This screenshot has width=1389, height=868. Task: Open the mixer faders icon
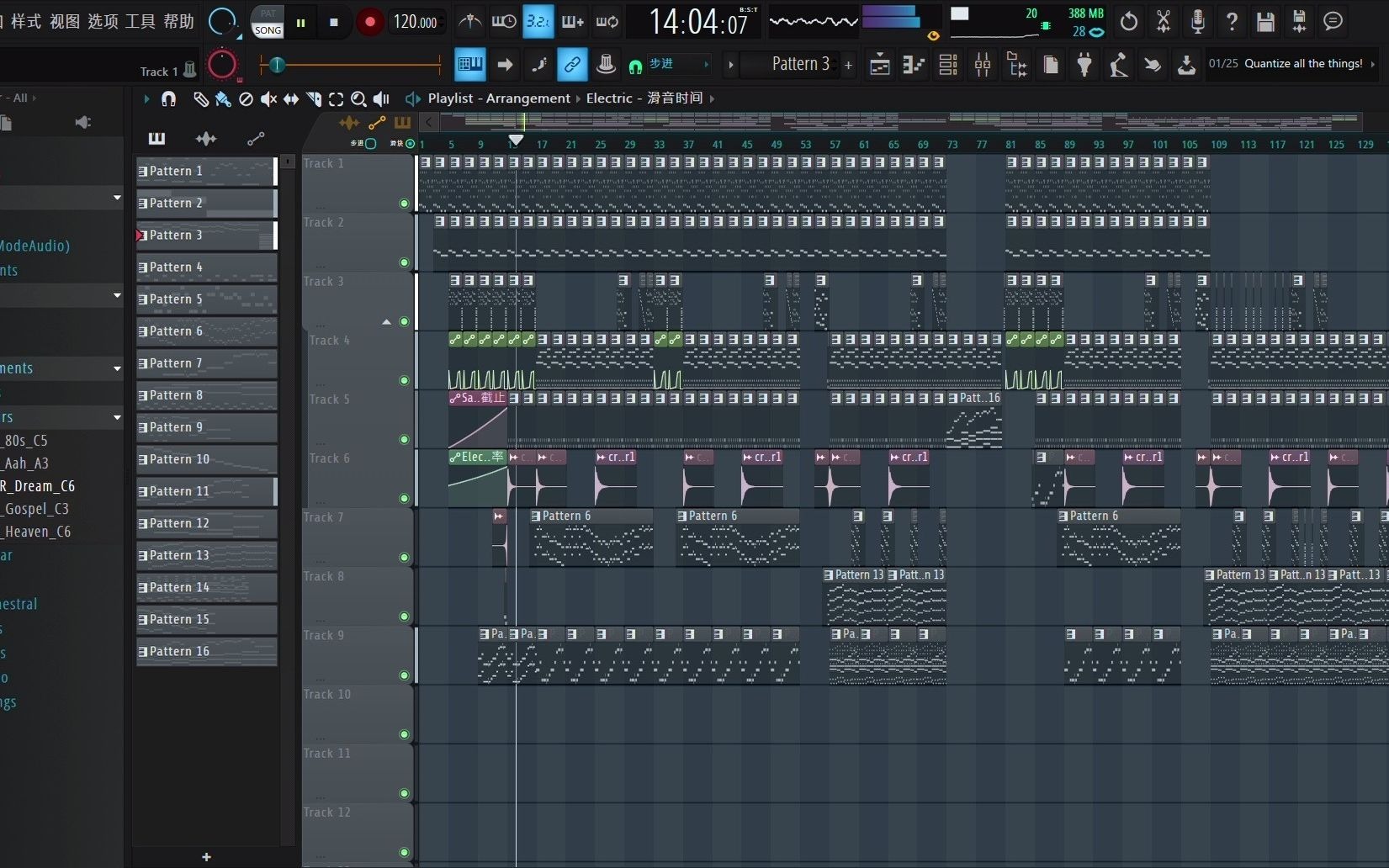(x=983, y=65)
